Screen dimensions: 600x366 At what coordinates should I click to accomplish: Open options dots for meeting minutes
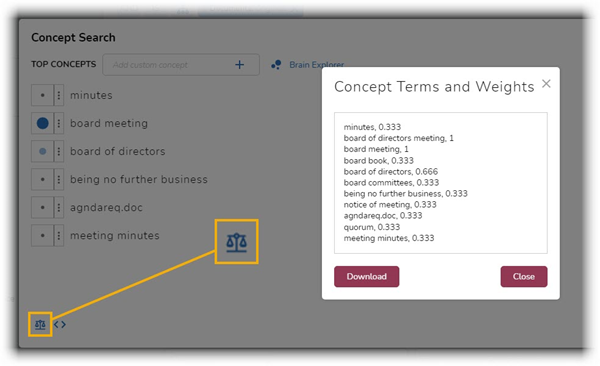click(59, 235)
